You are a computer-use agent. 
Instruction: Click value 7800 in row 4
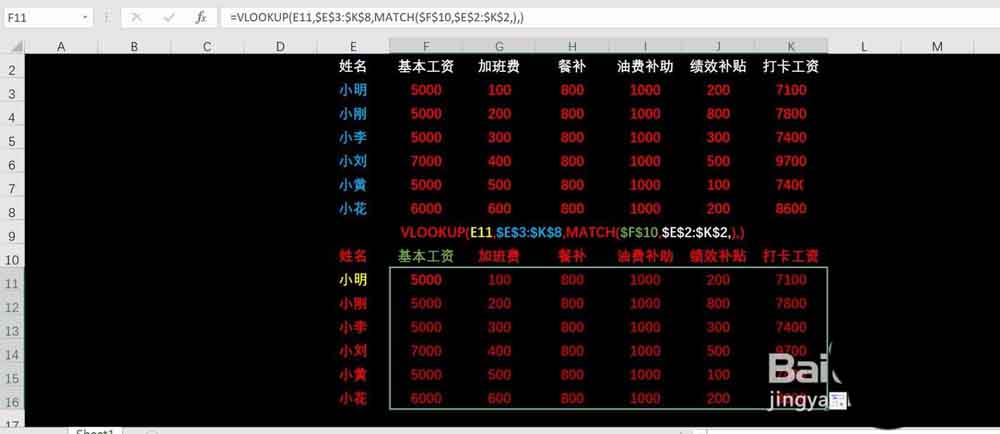coord(791,114)
